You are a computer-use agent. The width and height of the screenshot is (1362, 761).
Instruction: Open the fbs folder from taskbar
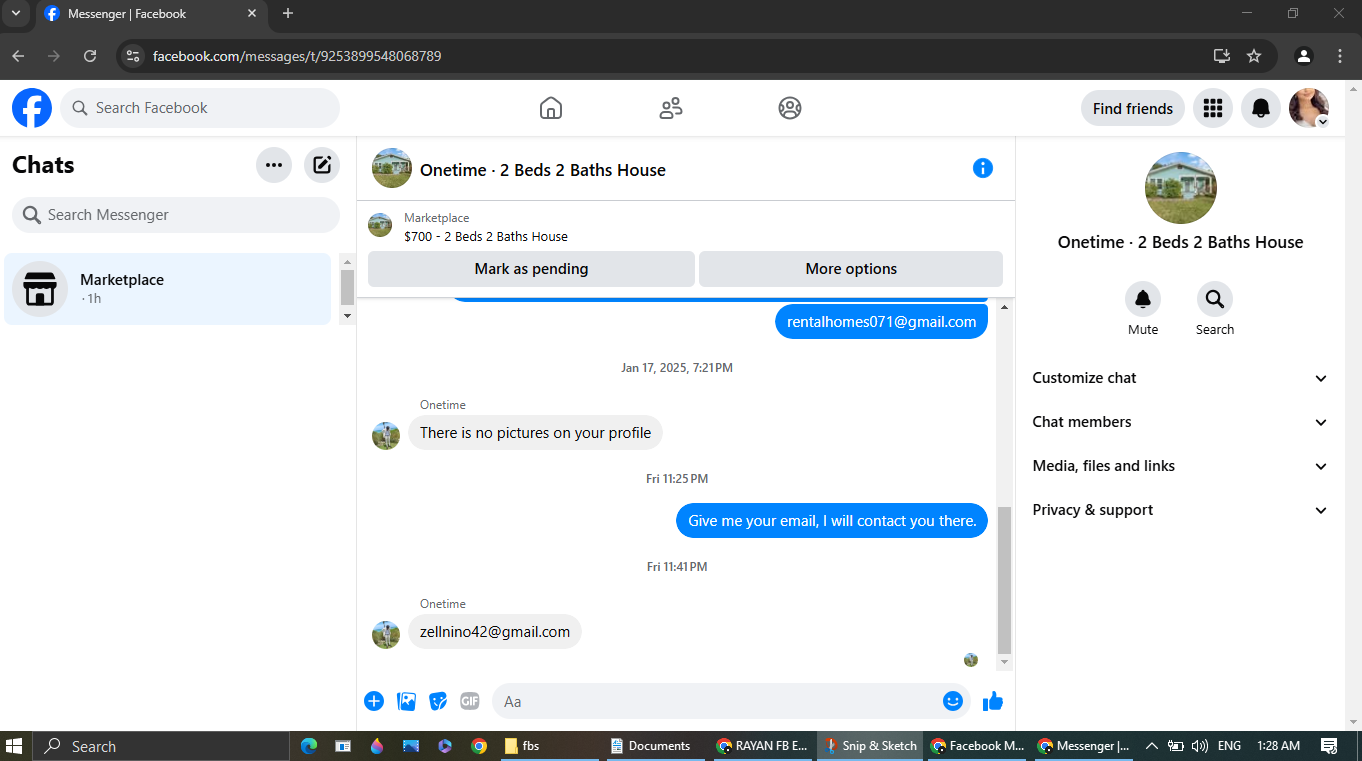coord(549,746)
